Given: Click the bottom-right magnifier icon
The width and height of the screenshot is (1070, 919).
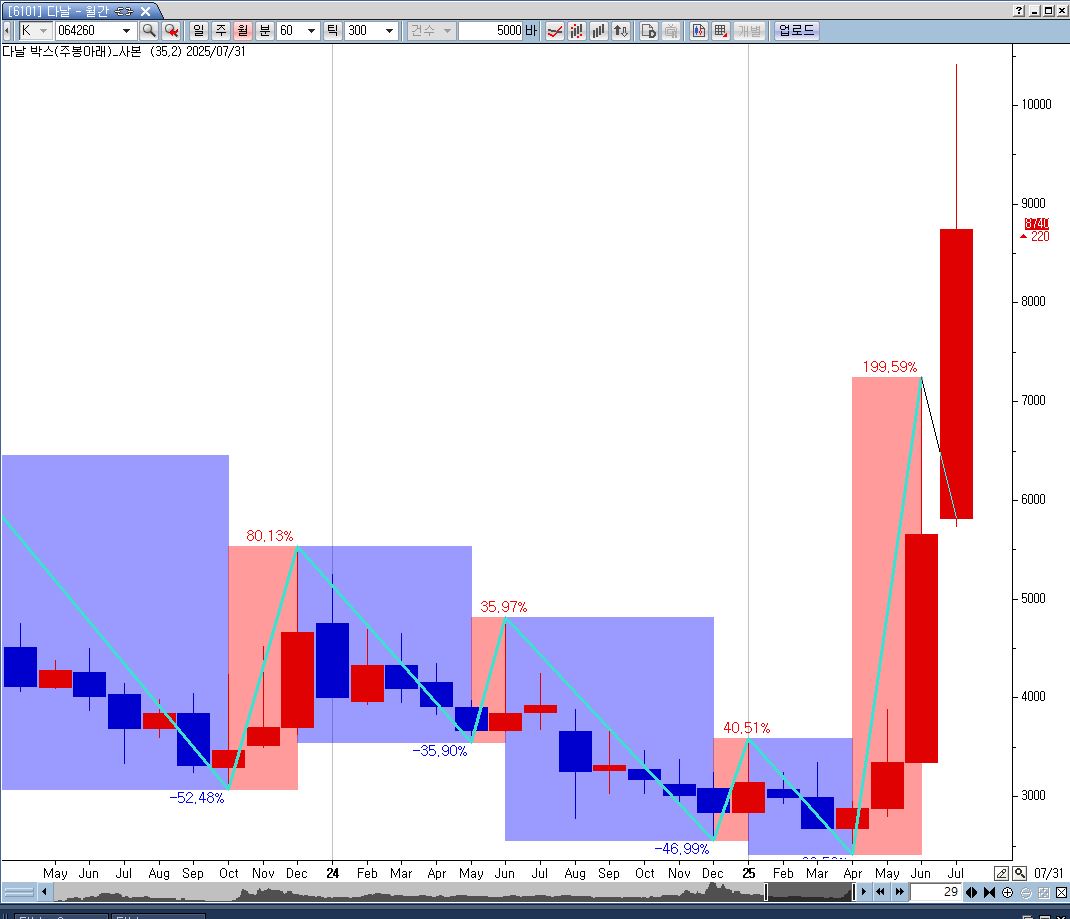Looking at the screenshot, I should point(1020,873).
